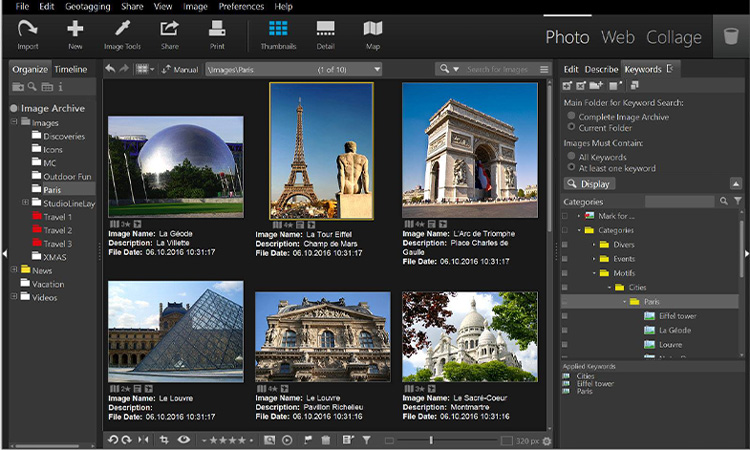Check the Events category box
Viewport: 750px width, 450px height.
(565, 259)
